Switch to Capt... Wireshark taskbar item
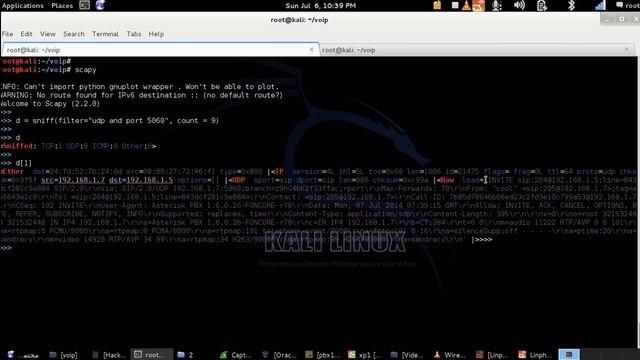 tap(235, 355)
